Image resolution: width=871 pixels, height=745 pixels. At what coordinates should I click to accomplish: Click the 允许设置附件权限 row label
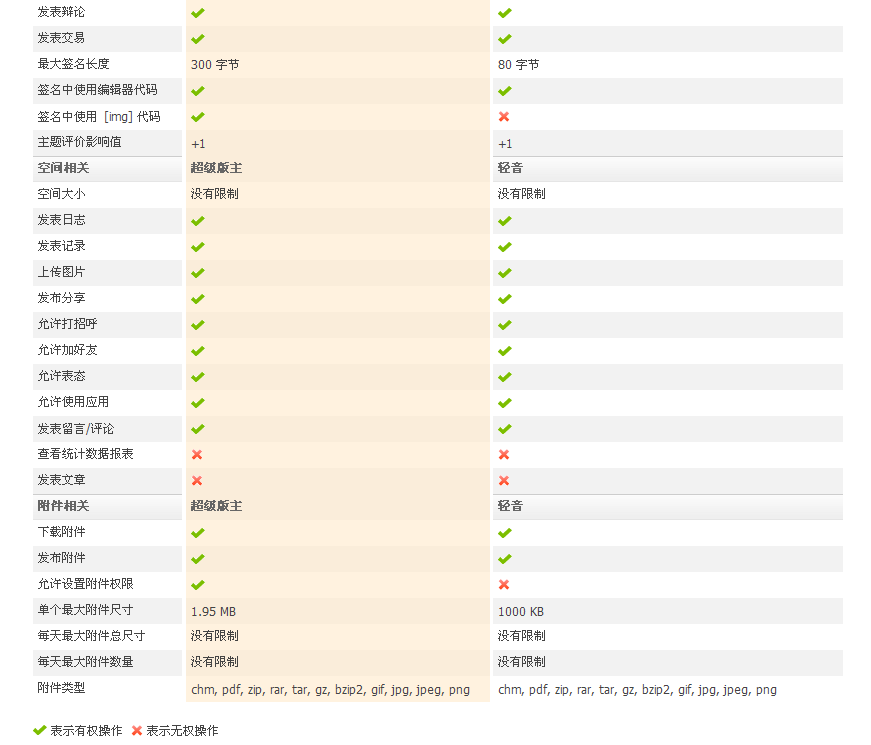(x=86, y=584)
